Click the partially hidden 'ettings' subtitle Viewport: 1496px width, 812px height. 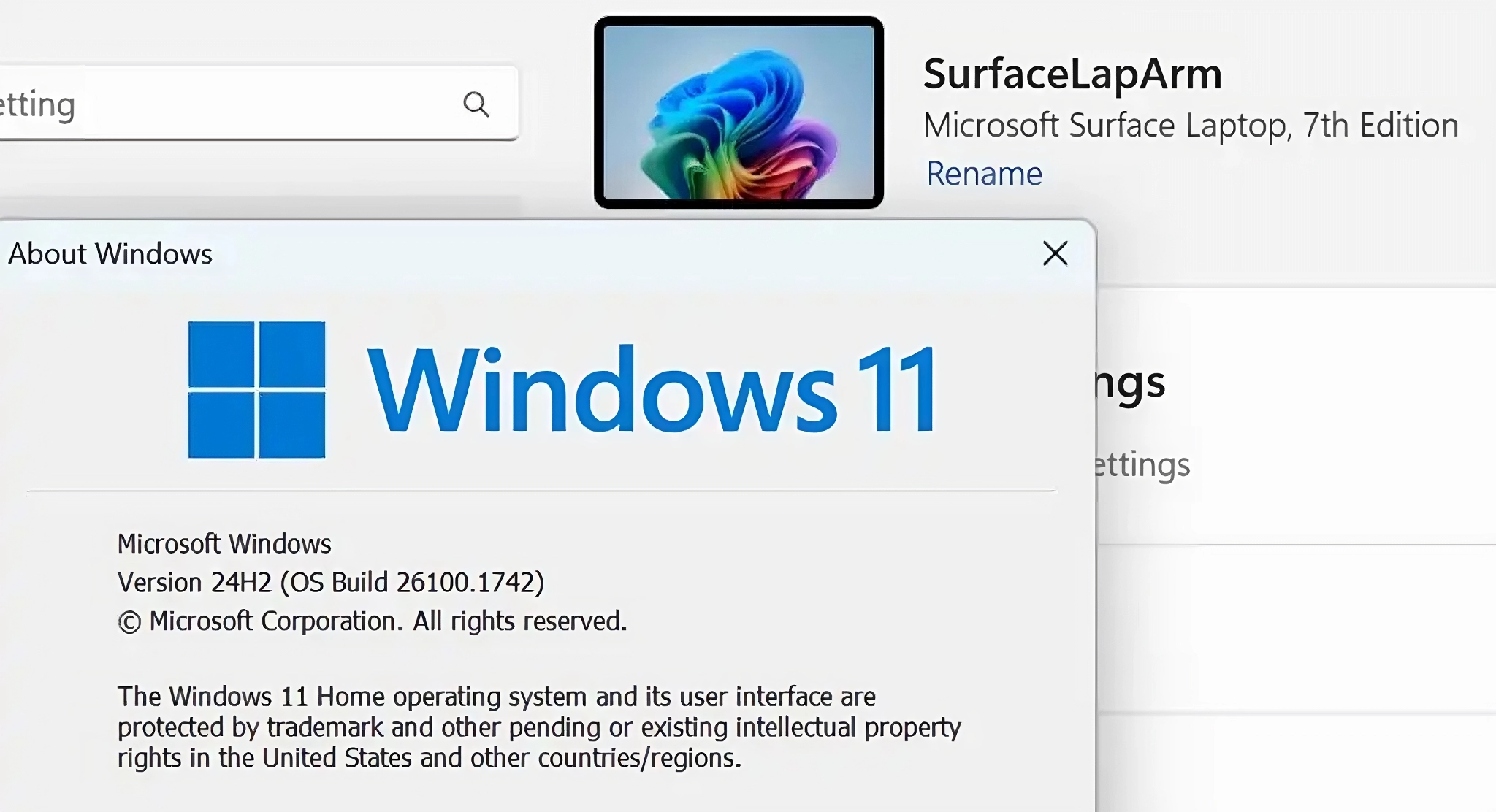coord(1143,464)
